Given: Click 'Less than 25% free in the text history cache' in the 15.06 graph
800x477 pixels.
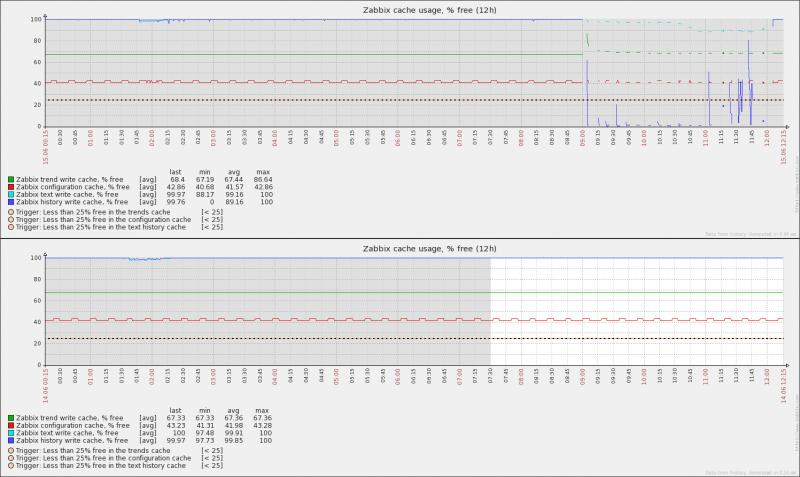Looking at the screenshot, I should 114,227.
